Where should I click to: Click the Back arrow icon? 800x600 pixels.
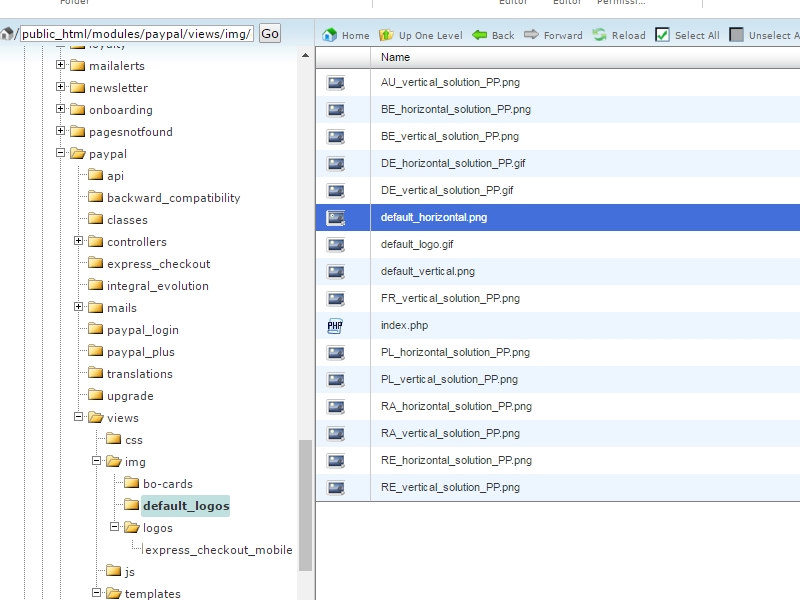coord(480,35)
